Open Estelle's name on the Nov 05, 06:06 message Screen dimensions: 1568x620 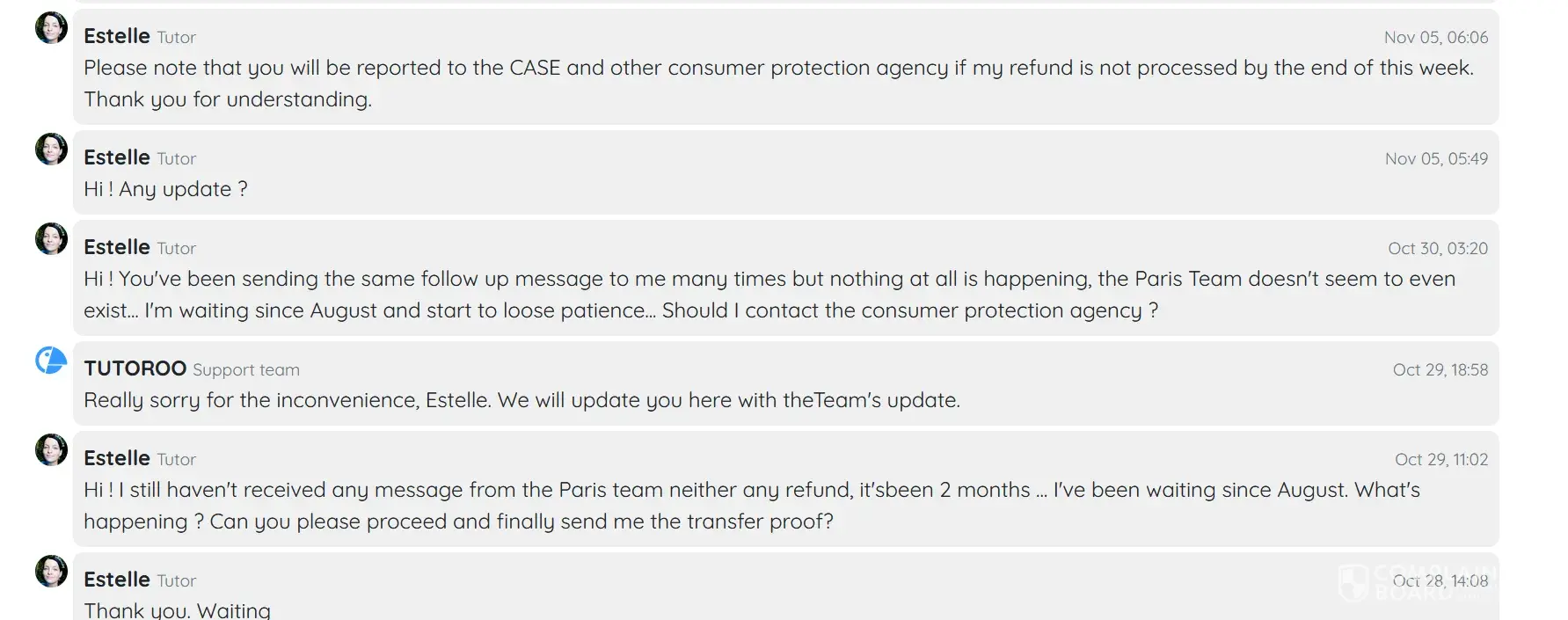pos(117,36)
